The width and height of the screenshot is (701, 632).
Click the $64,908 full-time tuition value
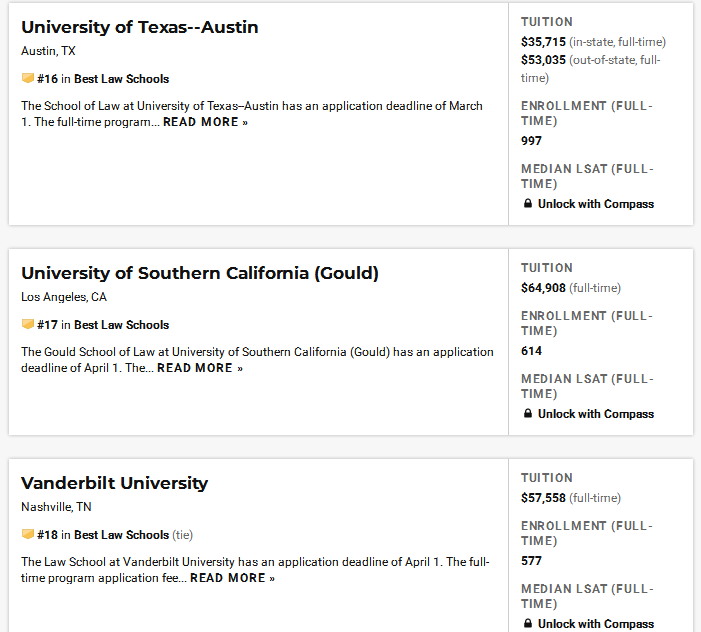[x=543, y=288]
